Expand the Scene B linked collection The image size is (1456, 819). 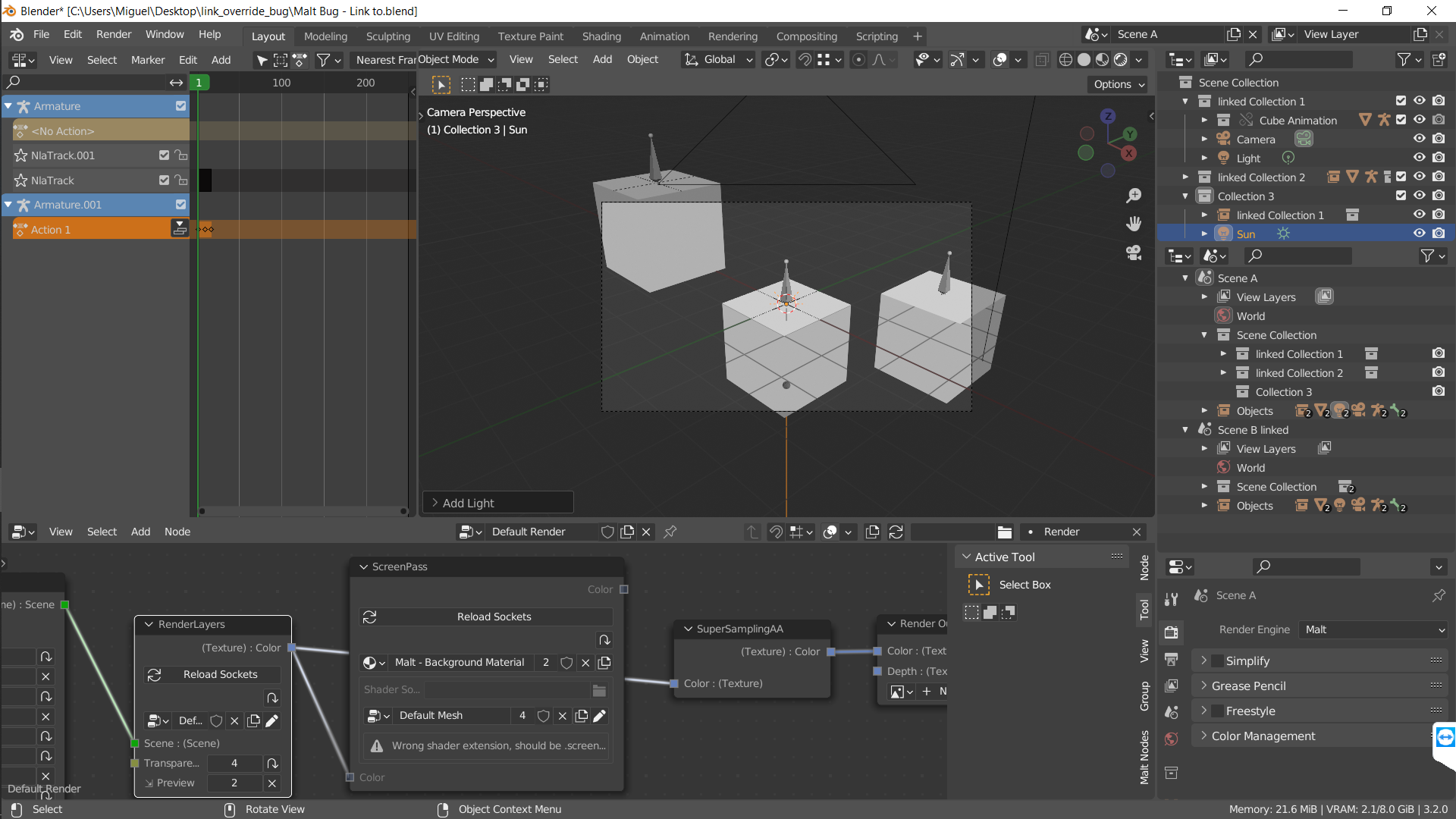pyautogui.click(x=1187, y=430)
